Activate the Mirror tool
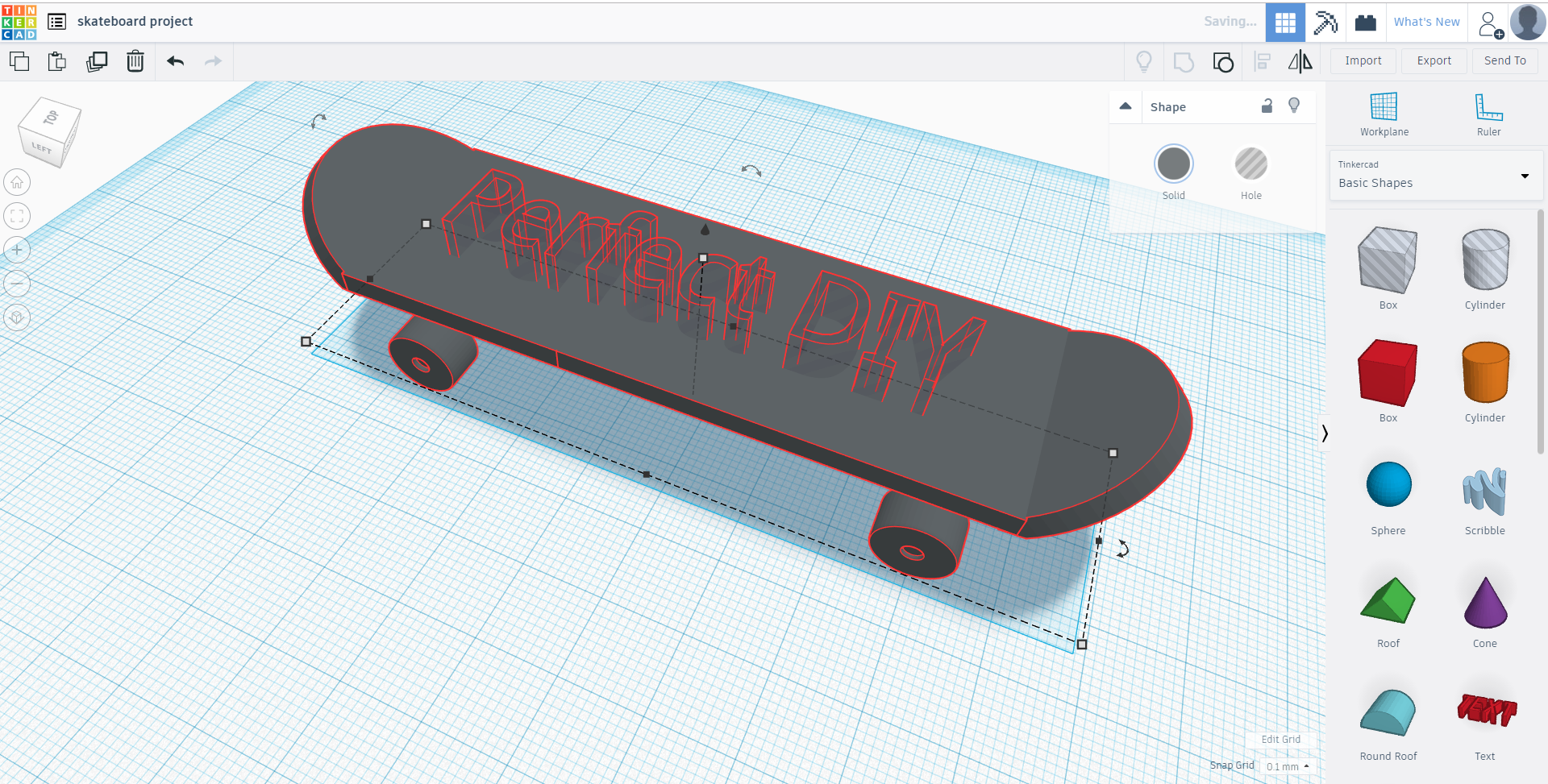The width and height of the screenshot is (1548, 784). (1300, 61)
